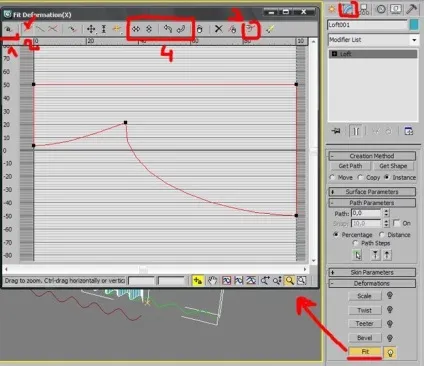This screenshot has width=424, height=366.
Task: Open Display tab in command panel
Action: pos(396,9)
